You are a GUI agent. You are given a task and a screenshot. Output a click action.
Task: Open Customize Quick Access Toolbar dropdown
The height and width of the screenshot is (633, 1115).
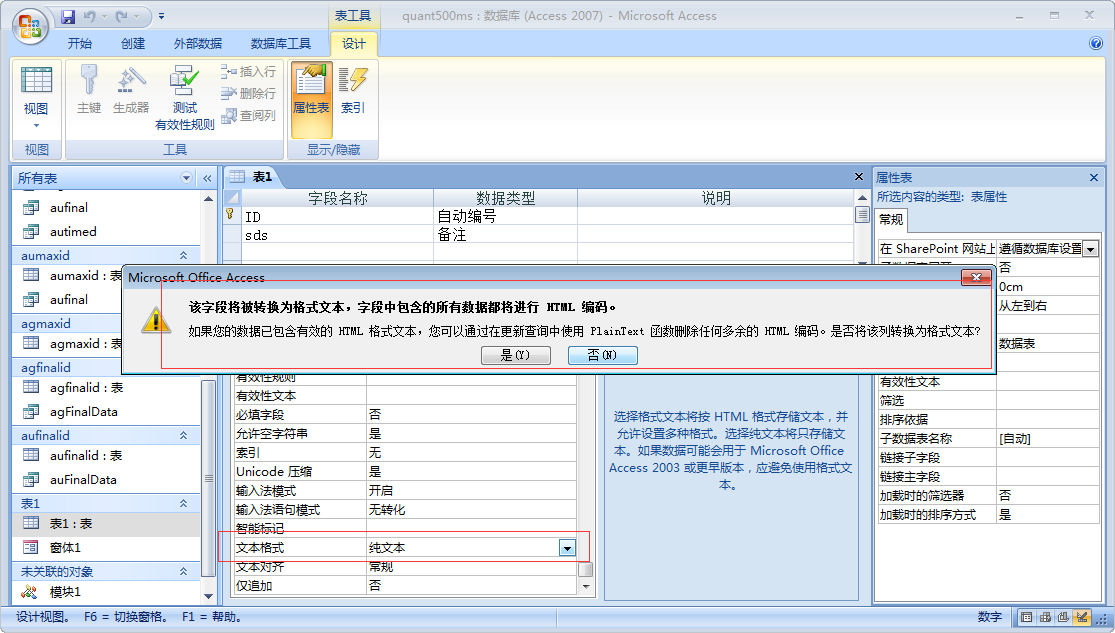coord(161,16)
